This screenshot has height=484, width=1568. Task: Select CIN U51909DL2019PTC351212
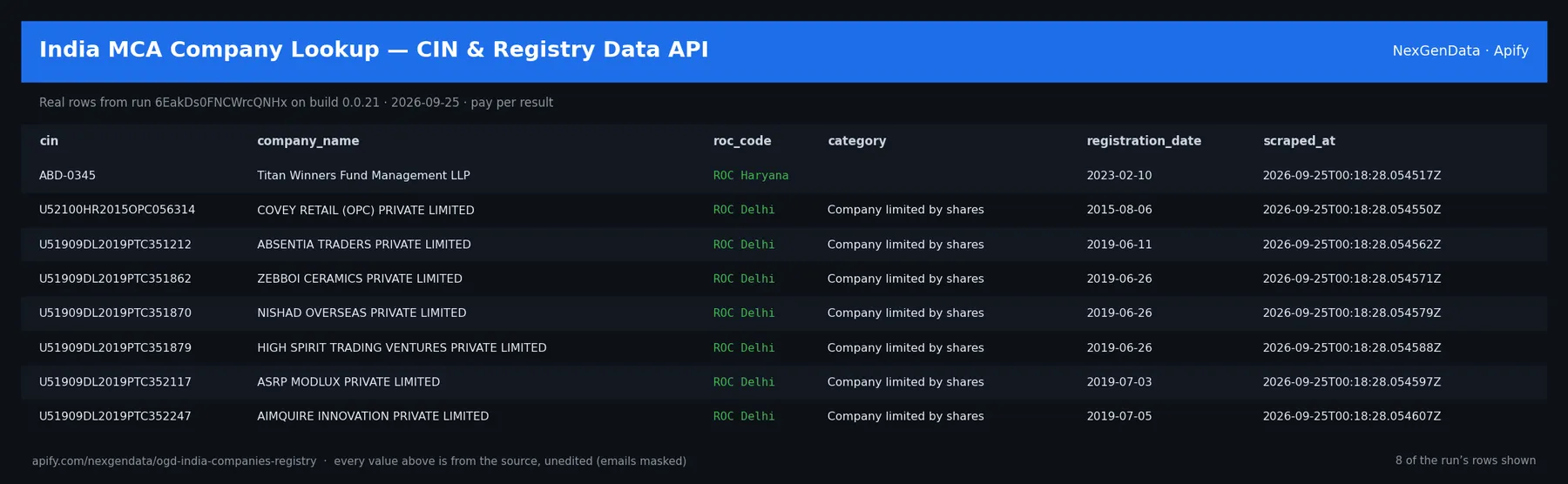click(x=115, y=245)
